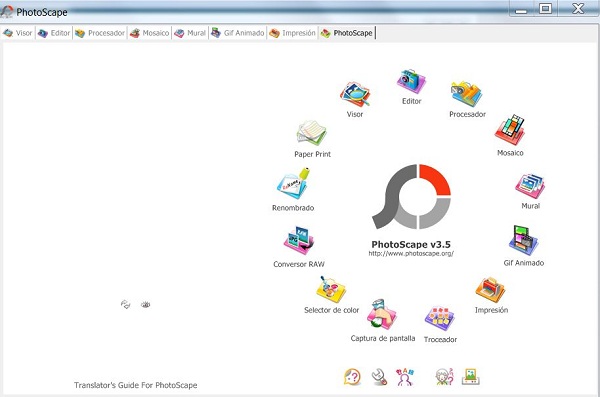Click the small eye icon
The width and height of the screenshot is (600, 397).
tap(145, 305)
